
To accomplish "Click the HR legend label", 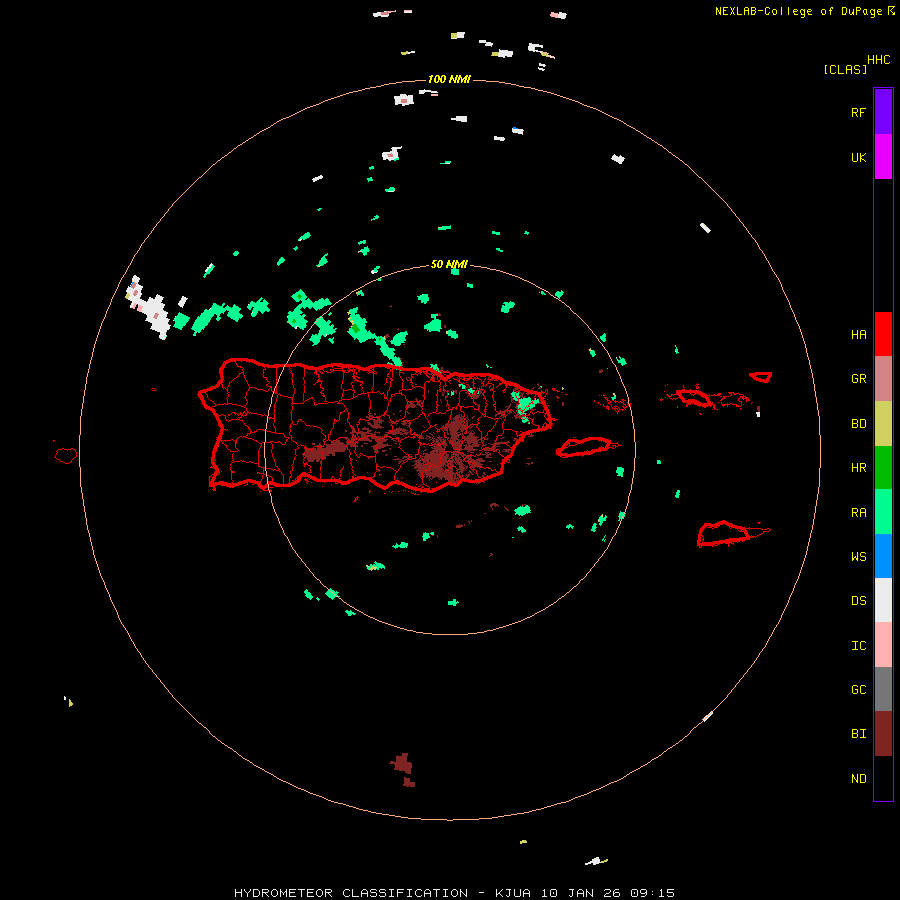I will pos(858,468).
